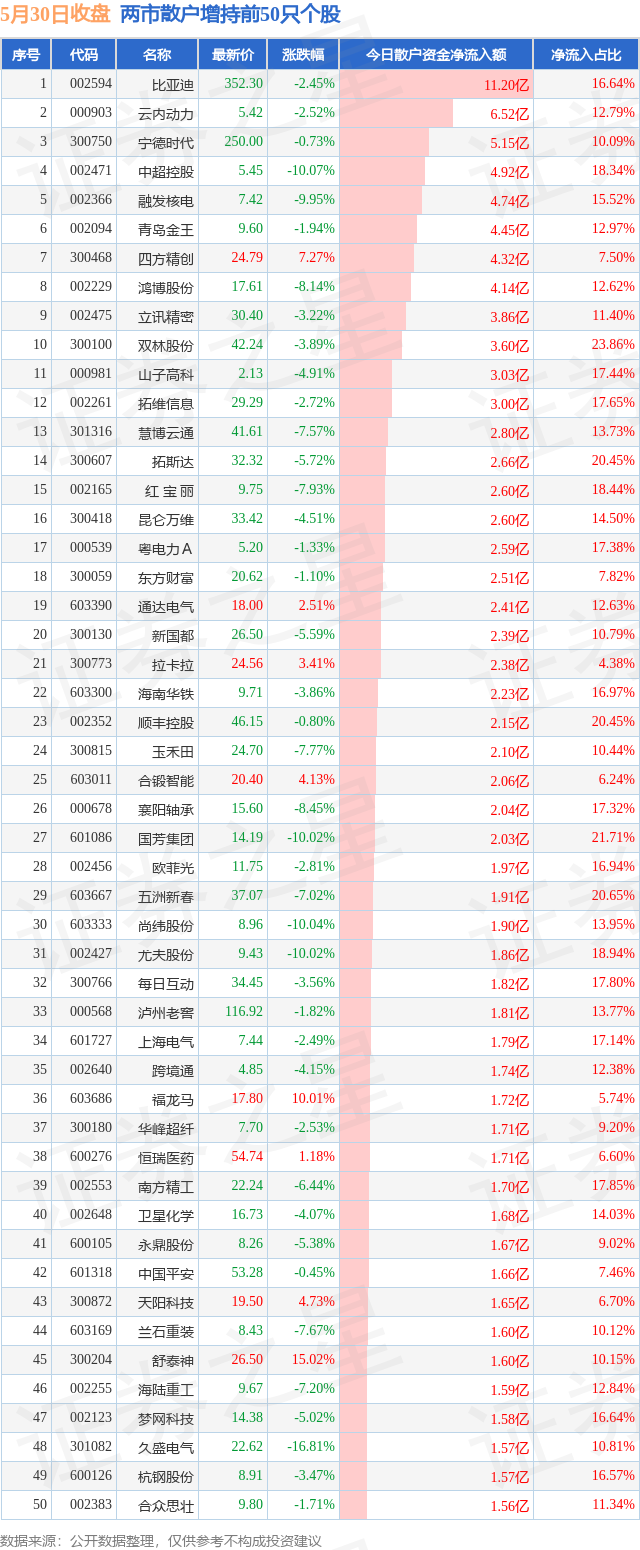Viewport: 640px width, 1550px height.
Task: Select stock name 比亚迪
Action: pyautogui.click(x=173, y=85)
